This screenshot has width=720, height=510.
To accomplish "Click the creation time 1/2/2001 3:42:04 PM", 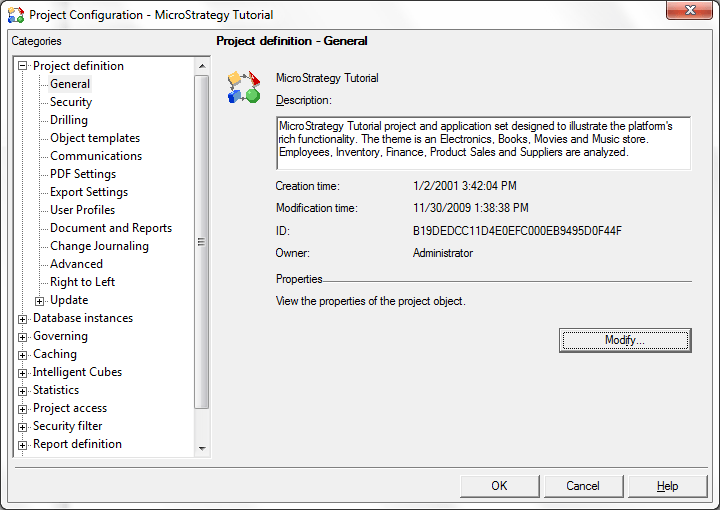I will tap(465, 186).
